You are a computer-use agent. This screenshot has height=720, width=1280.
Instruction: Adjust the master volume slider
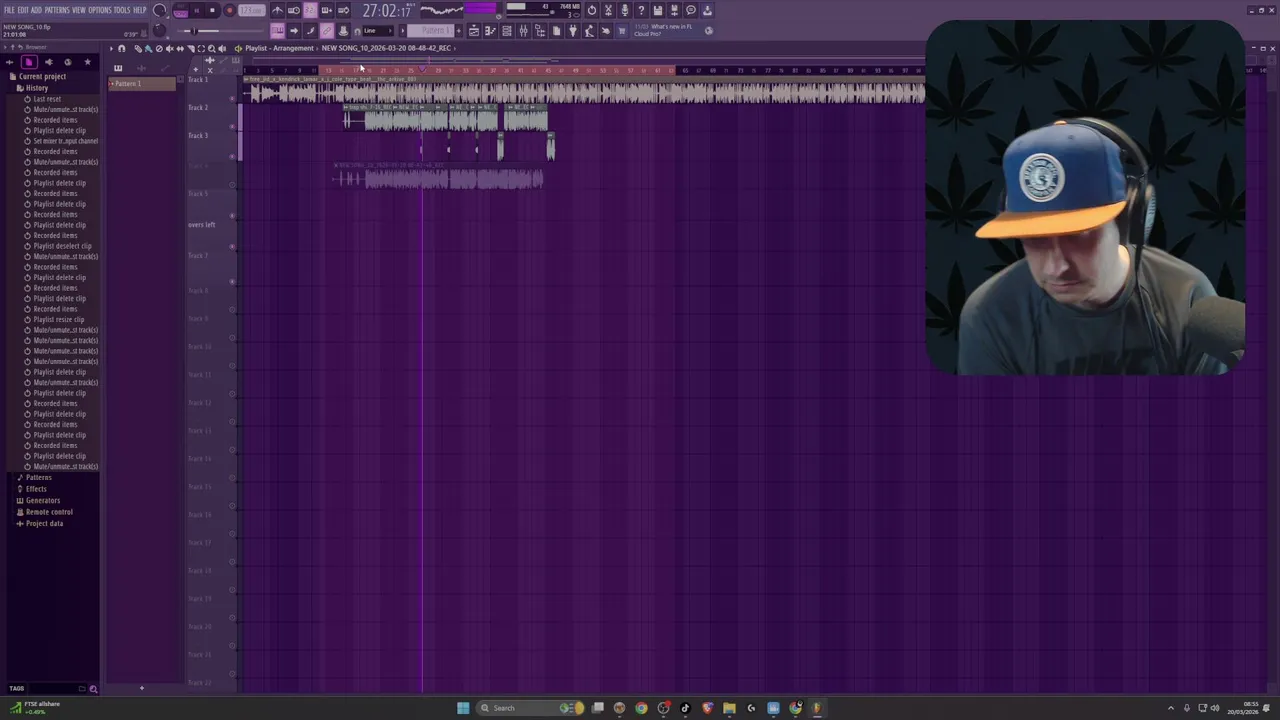pyautogui.click(x=194, y=31)
